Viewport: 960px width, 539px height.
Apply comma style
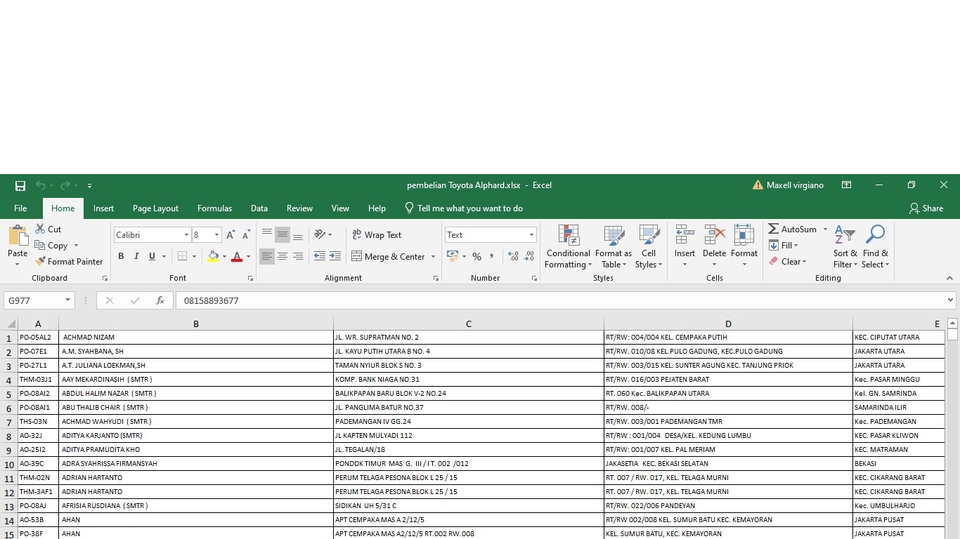[492, 257]
